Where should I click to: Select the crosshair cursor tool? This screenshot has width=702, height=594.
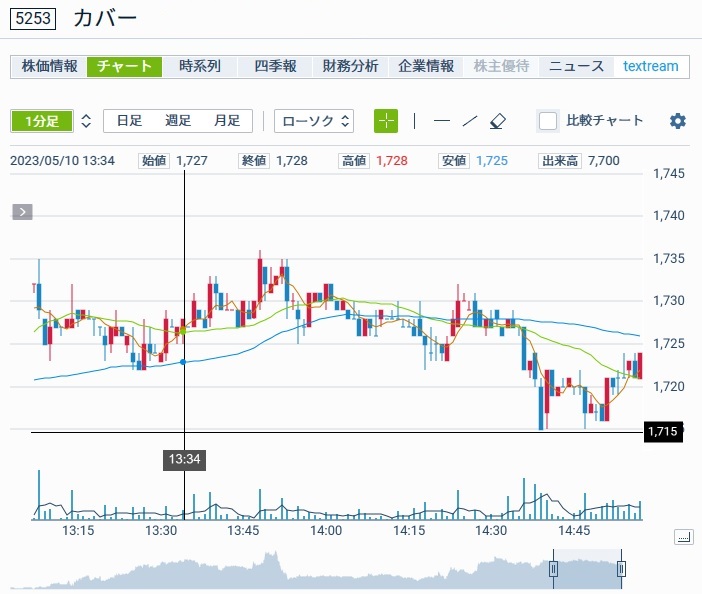(x=386, y=121)
